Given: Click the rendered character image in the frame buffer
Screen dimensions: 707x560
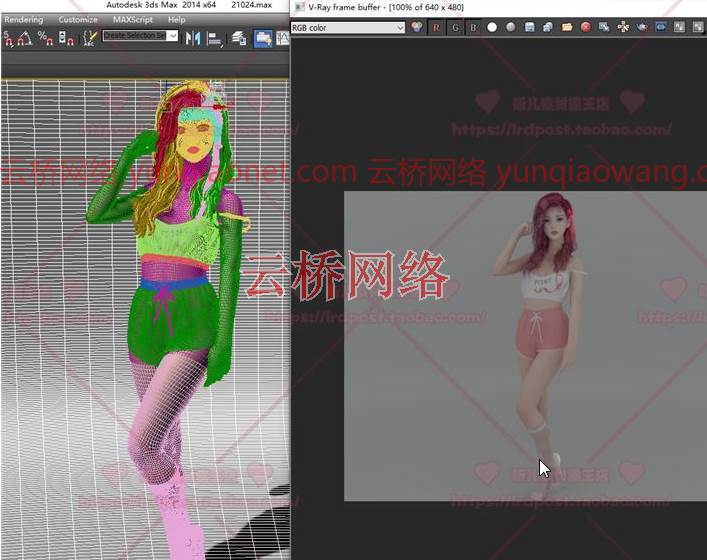Looking at the screenshot, I should pos(541,343).
